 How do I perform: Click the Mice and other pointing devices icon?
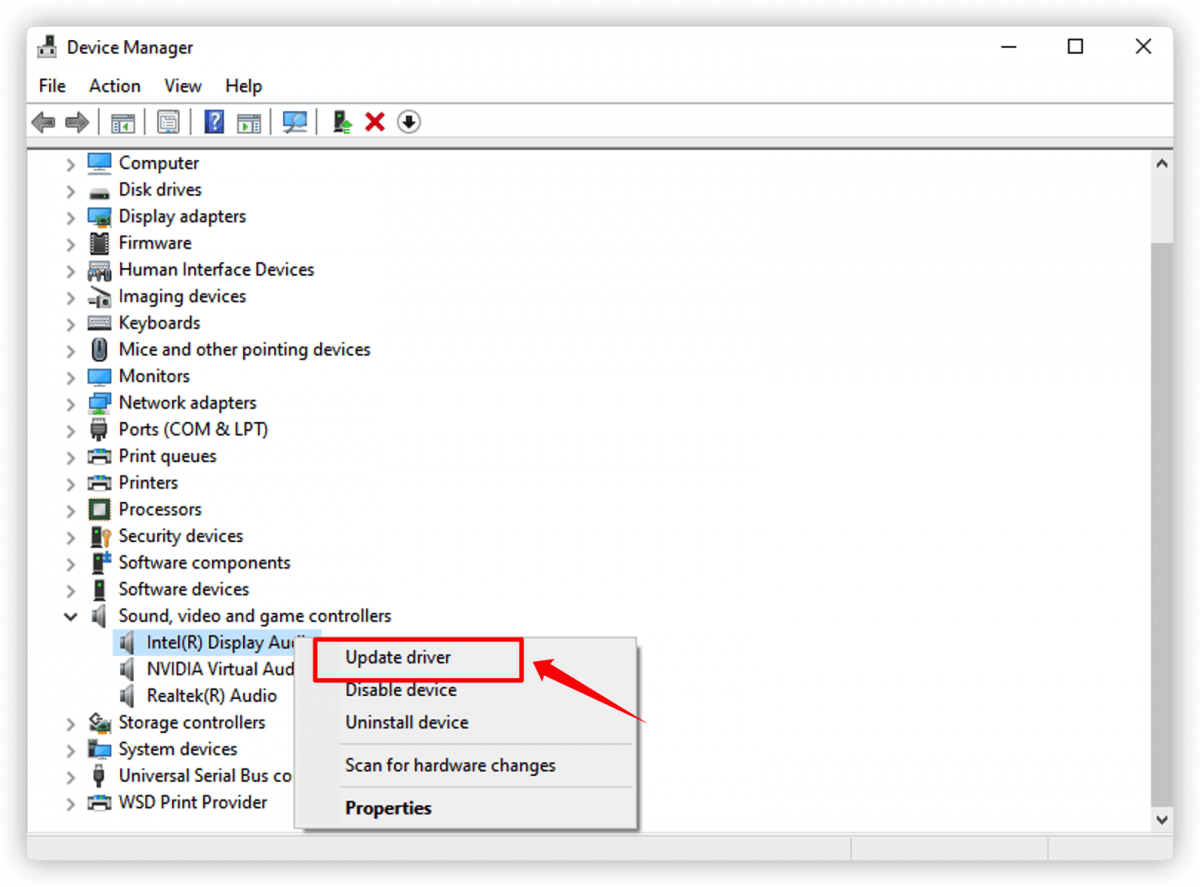[99, 350]
